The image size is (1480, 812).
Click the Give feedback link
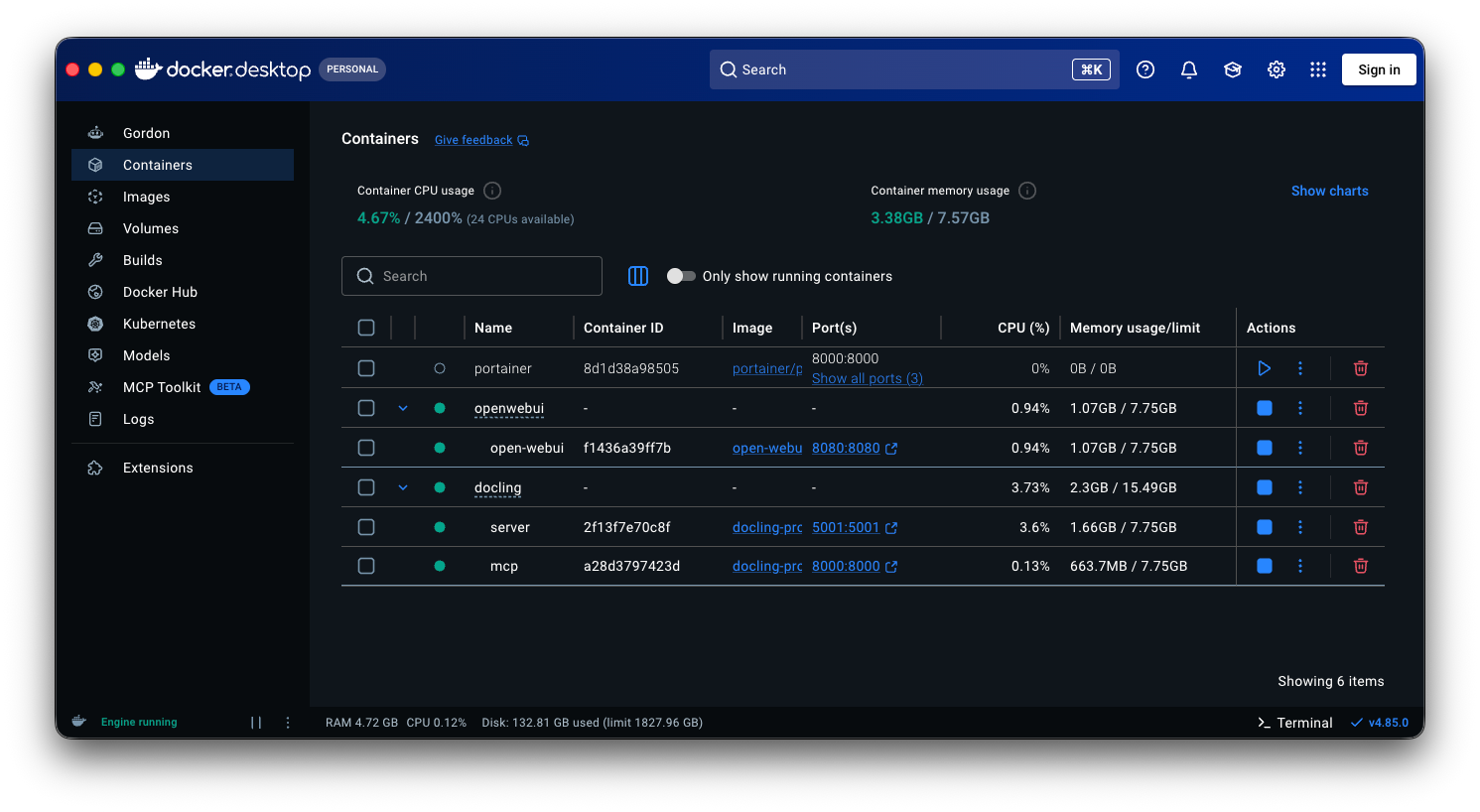pos(481,140)
